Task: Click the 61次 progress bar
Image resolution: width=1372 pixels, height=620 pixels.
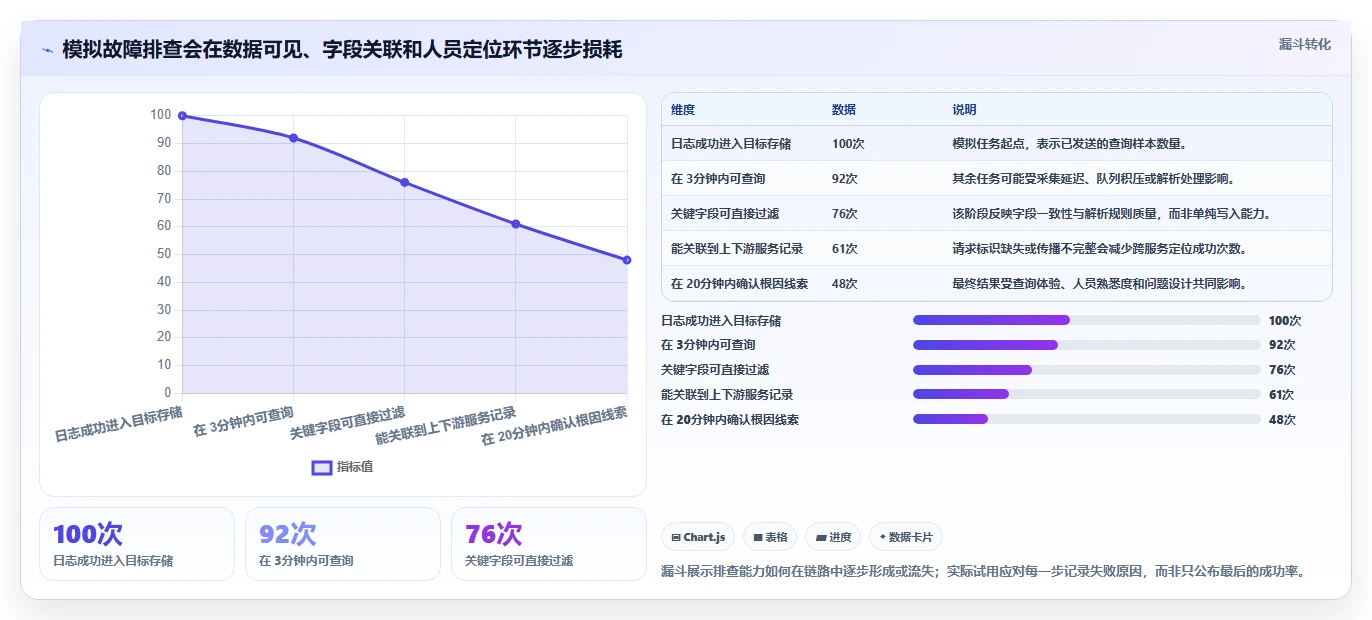Action: (1087, 395)
